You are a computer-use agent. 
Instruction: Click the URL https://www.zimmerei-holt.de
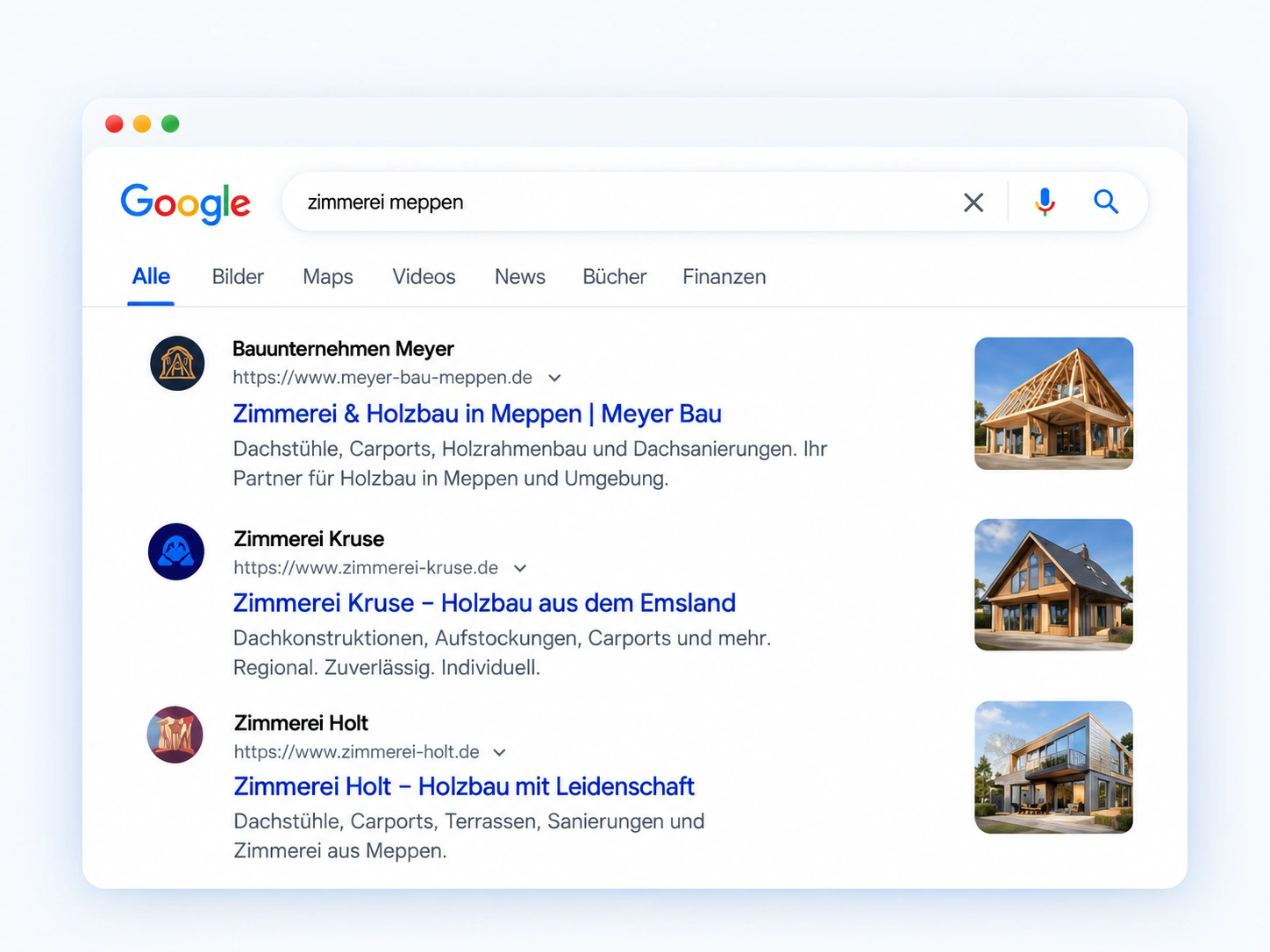[x=356, y=752]
